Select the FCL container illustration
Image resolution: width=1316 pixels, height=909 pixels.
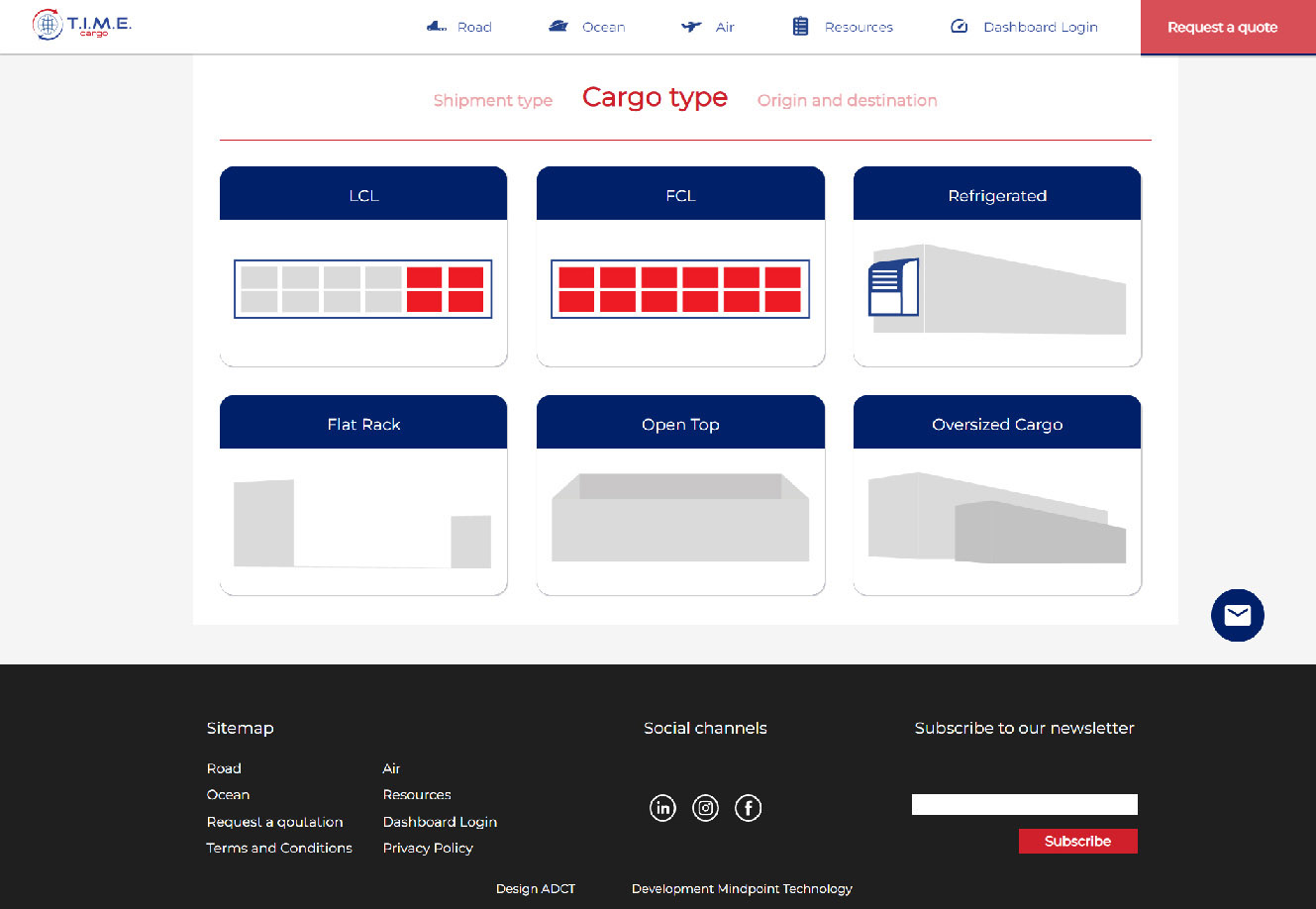680,289
